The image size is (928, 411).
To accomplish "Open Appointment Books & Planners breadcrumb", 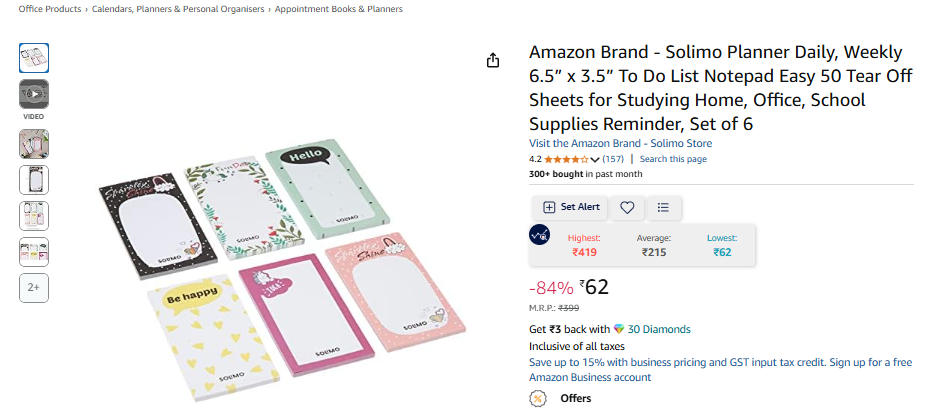I will click(338, 9).
